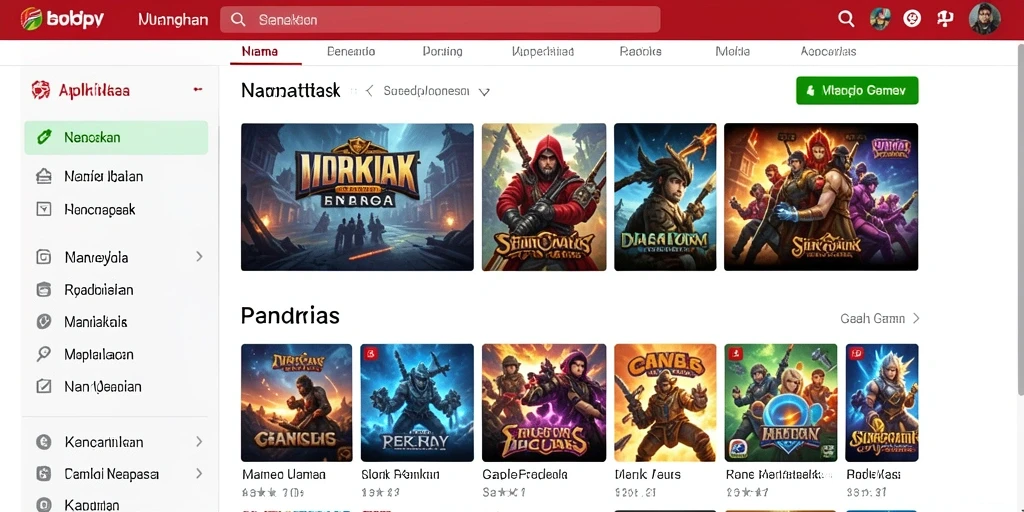Click the Camloi Neapasa sidebar icon

44,474
